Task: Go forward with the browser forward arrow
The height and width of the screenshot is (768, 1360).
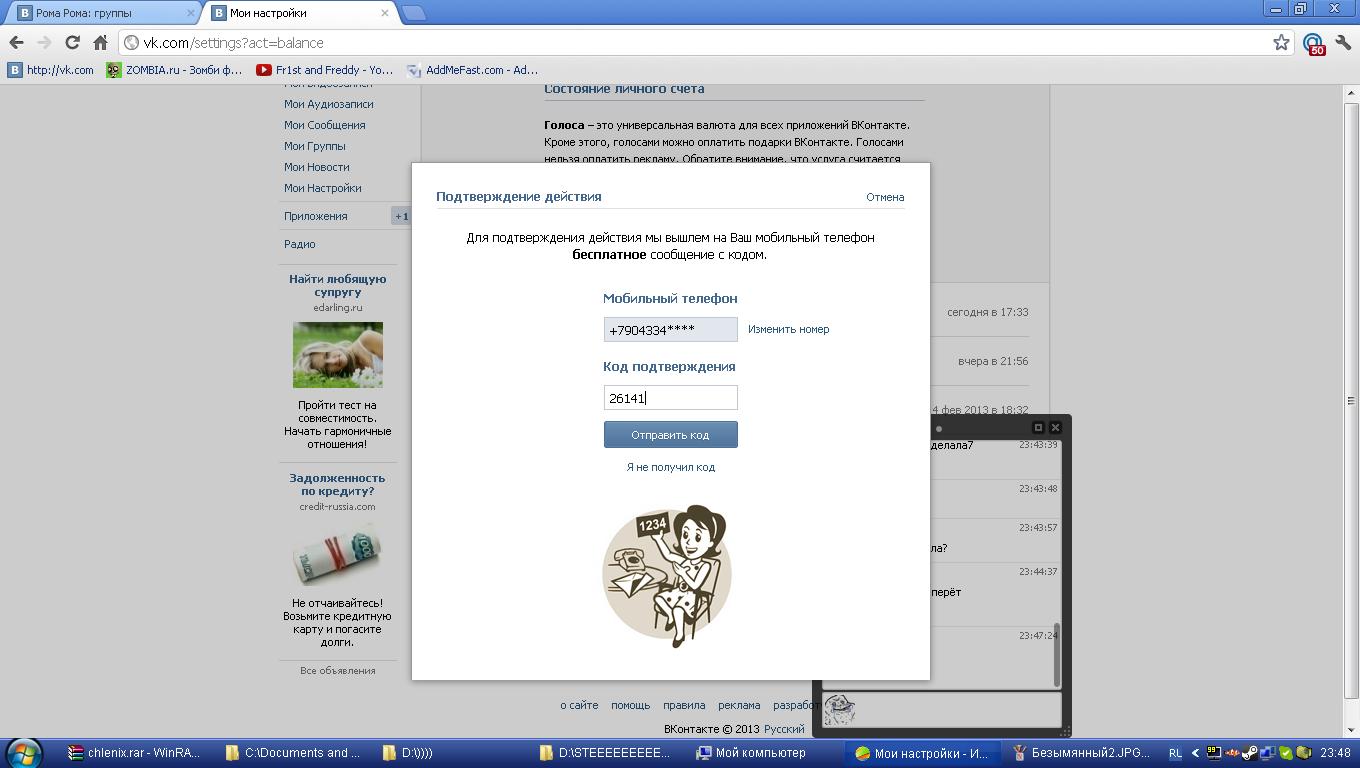Action: (44, 43)
